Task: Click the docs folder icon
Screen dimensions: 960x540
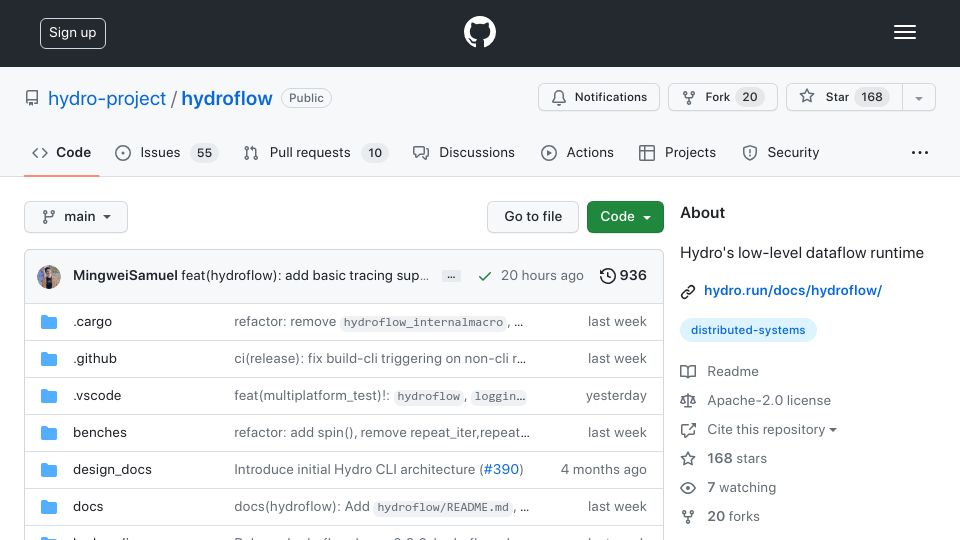Action: point(49,507)
